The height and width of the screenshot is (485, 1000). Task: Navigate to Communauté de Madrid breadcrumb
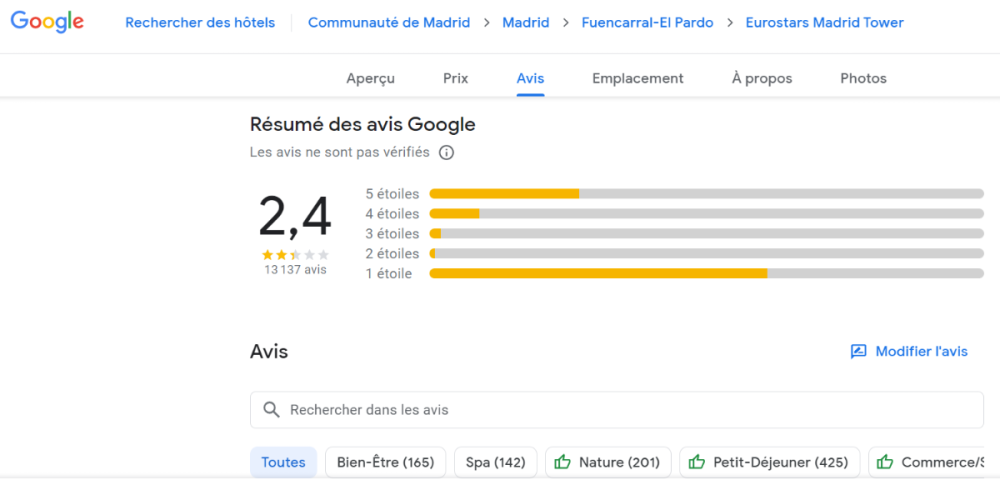[x=389, y=22]
